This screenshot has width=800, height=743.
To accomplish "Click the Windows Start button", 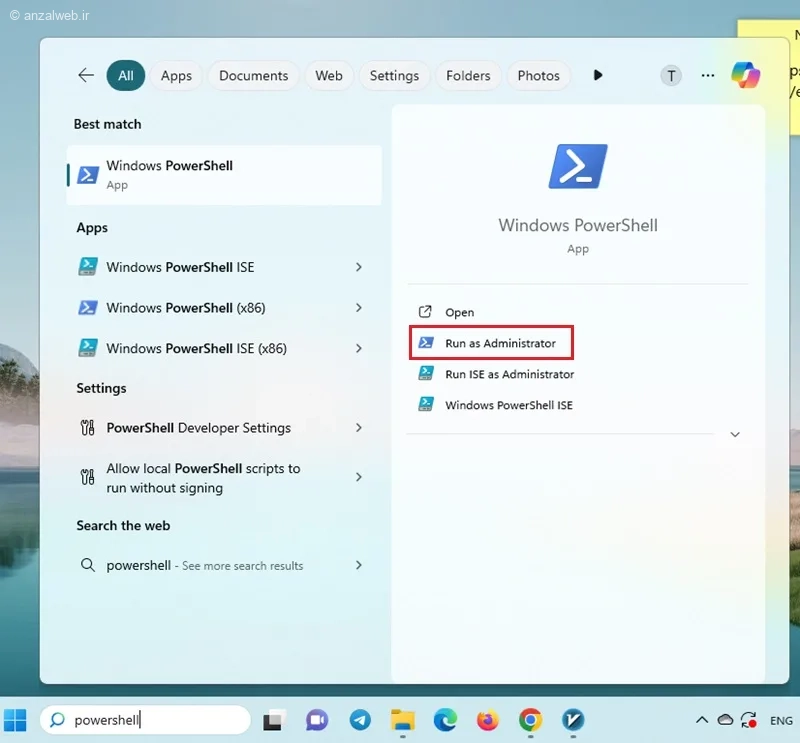I will [x=15, y=720].
